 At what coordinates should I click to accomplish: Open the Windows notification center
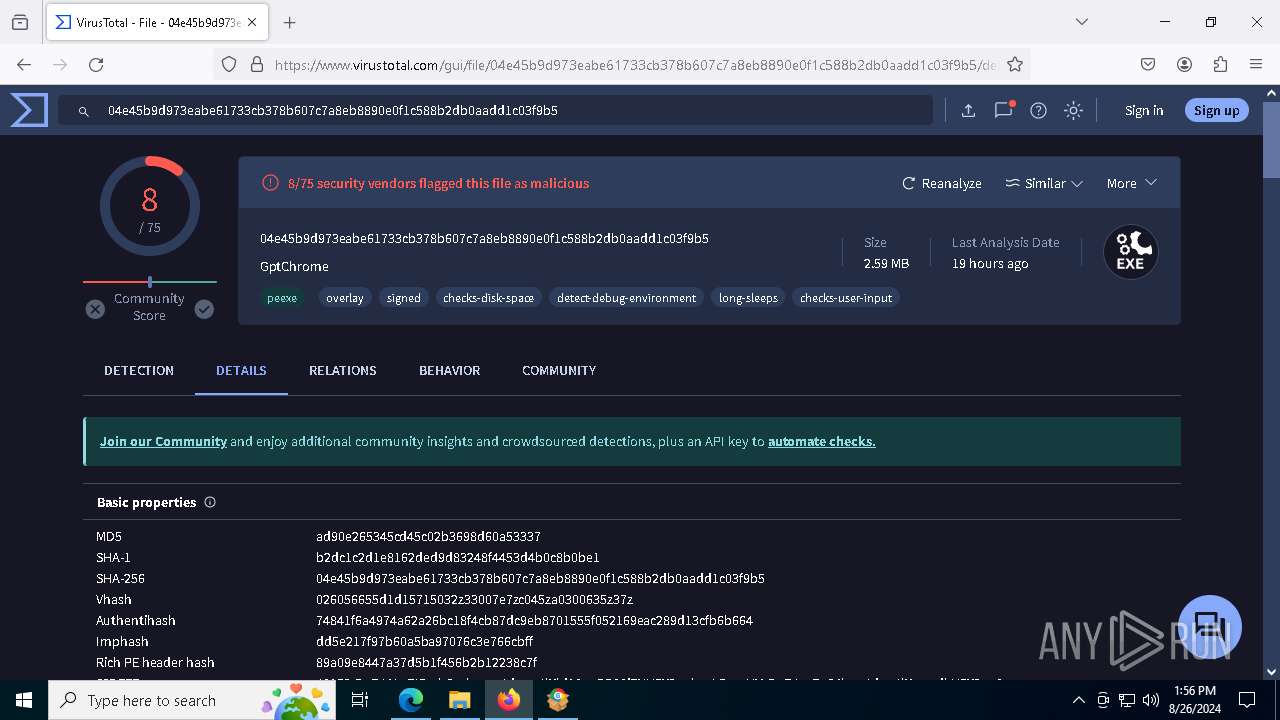tap(1247, 700)
